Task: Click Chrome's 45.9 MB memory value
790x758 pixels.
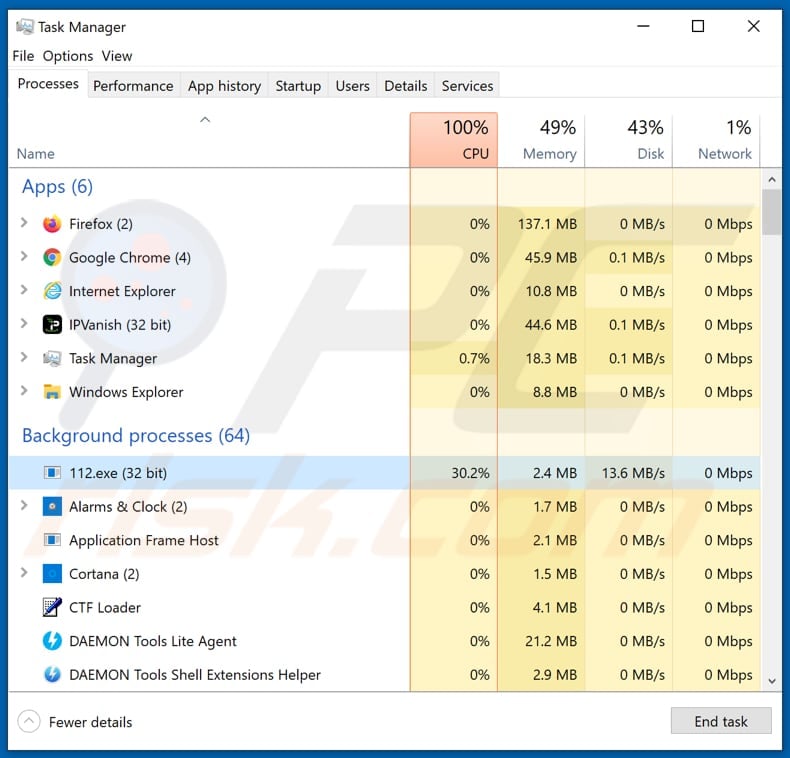Action: [x=551, y=258]
